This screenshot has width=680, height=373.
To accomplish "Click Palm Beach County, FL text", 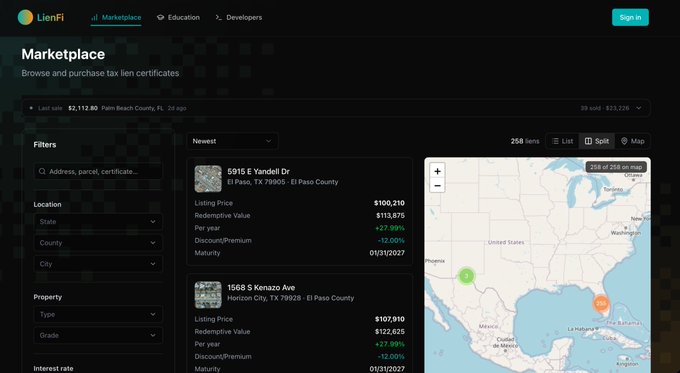I will pos(132,108).
